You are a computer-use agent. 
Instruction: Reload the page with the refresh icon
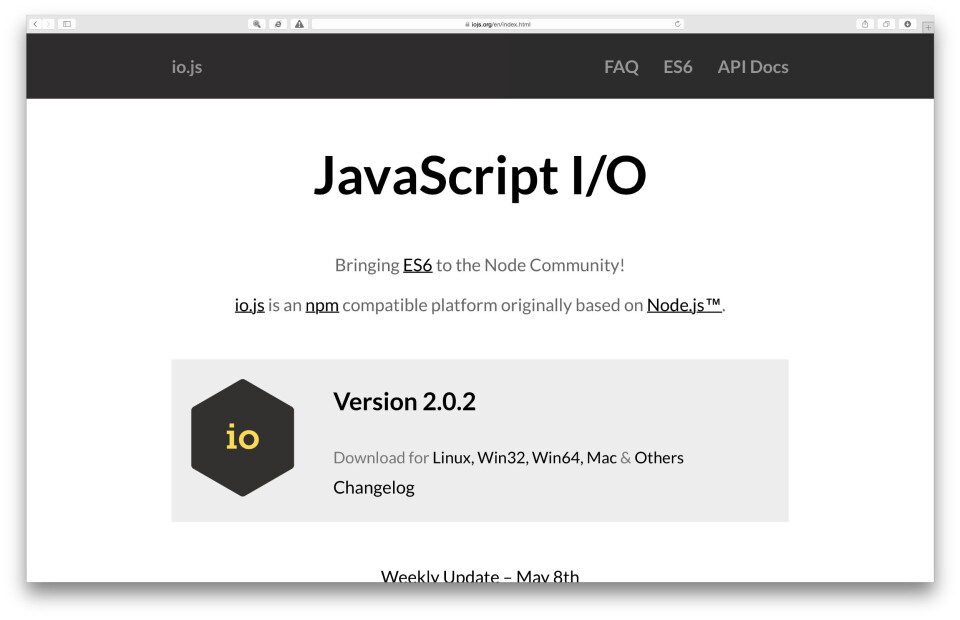(x=677, y=24)
